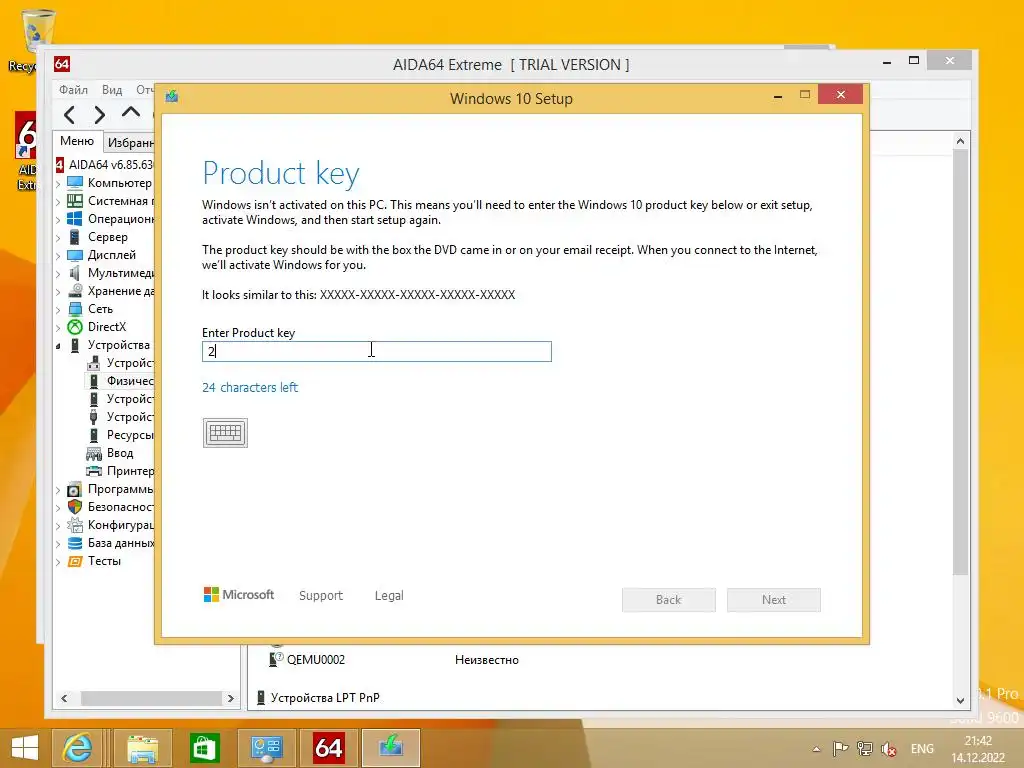
Task: Select the Конфигурация icon in tree
Action: [x=75, y=525]
